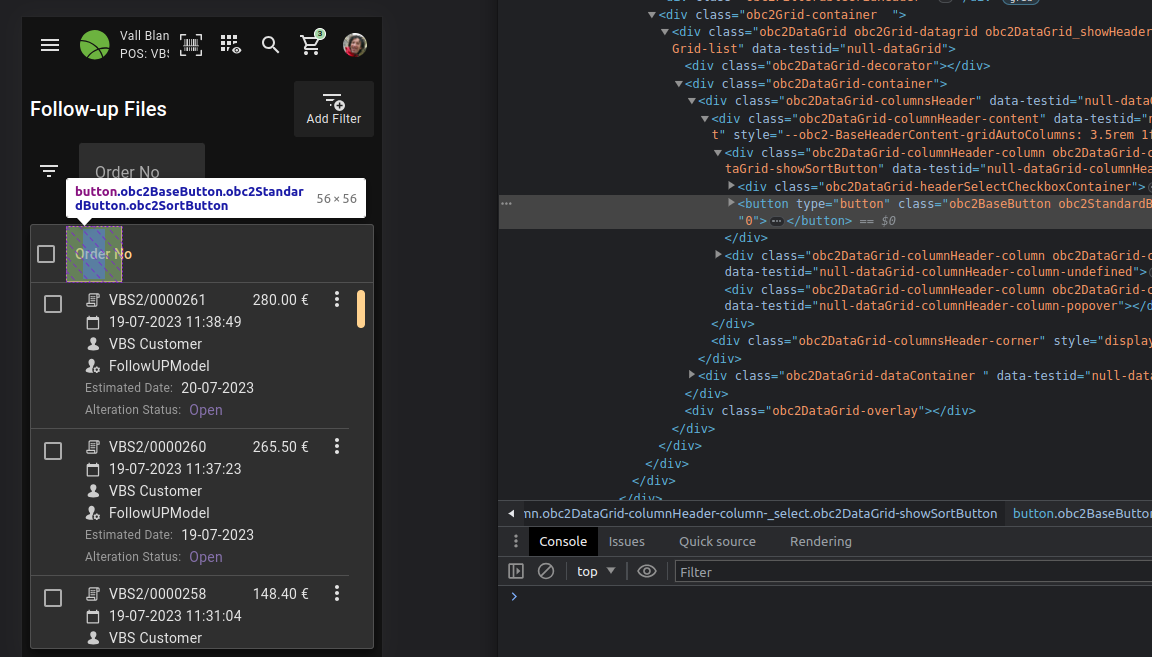Open the shopping cart
Screen dimensions: 1152x657
click(x=311, y=45)
